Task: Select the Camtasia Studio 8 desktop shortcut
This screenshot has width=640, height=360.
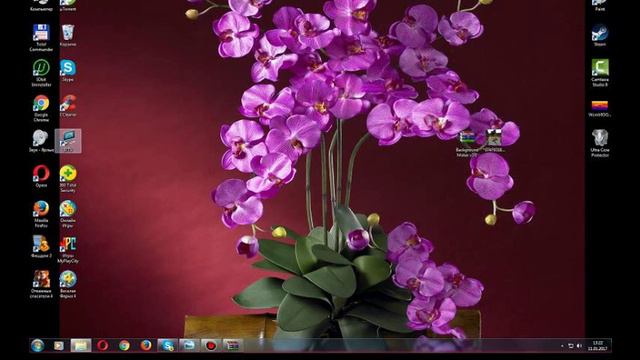Action: coord(600,73)
